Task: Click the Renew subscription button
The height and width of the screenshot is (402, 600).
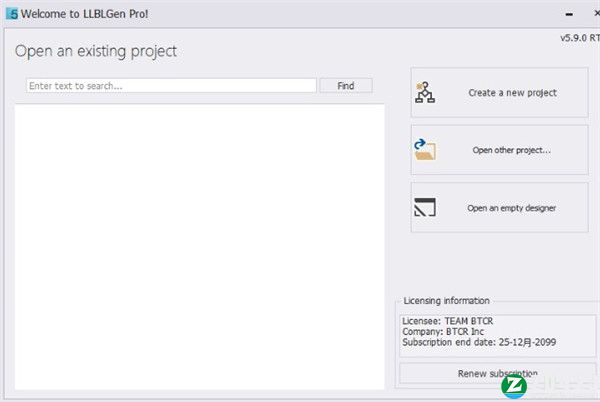Action: (x=497, y=373)
